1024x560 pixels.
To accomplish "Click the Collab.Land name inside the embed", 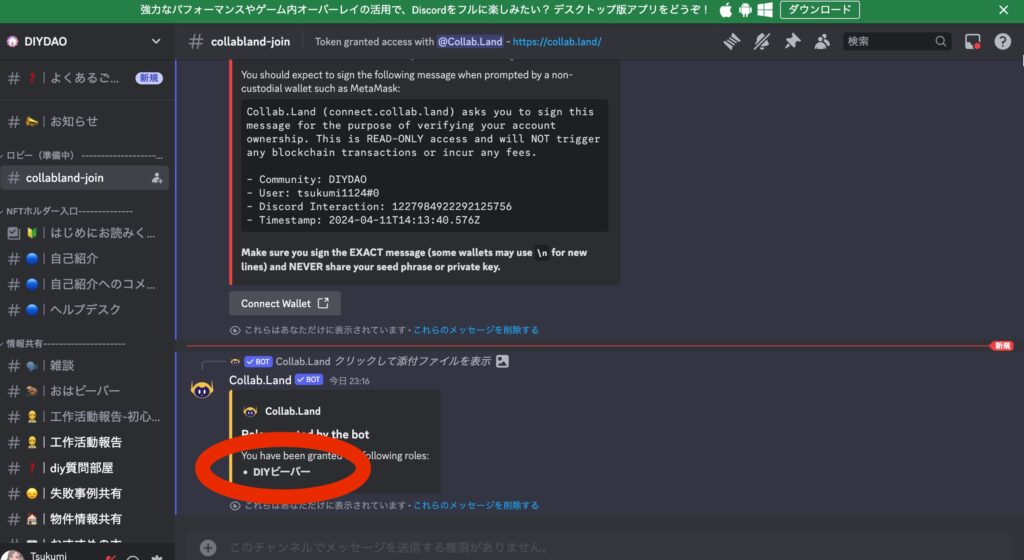I will 293,411.
